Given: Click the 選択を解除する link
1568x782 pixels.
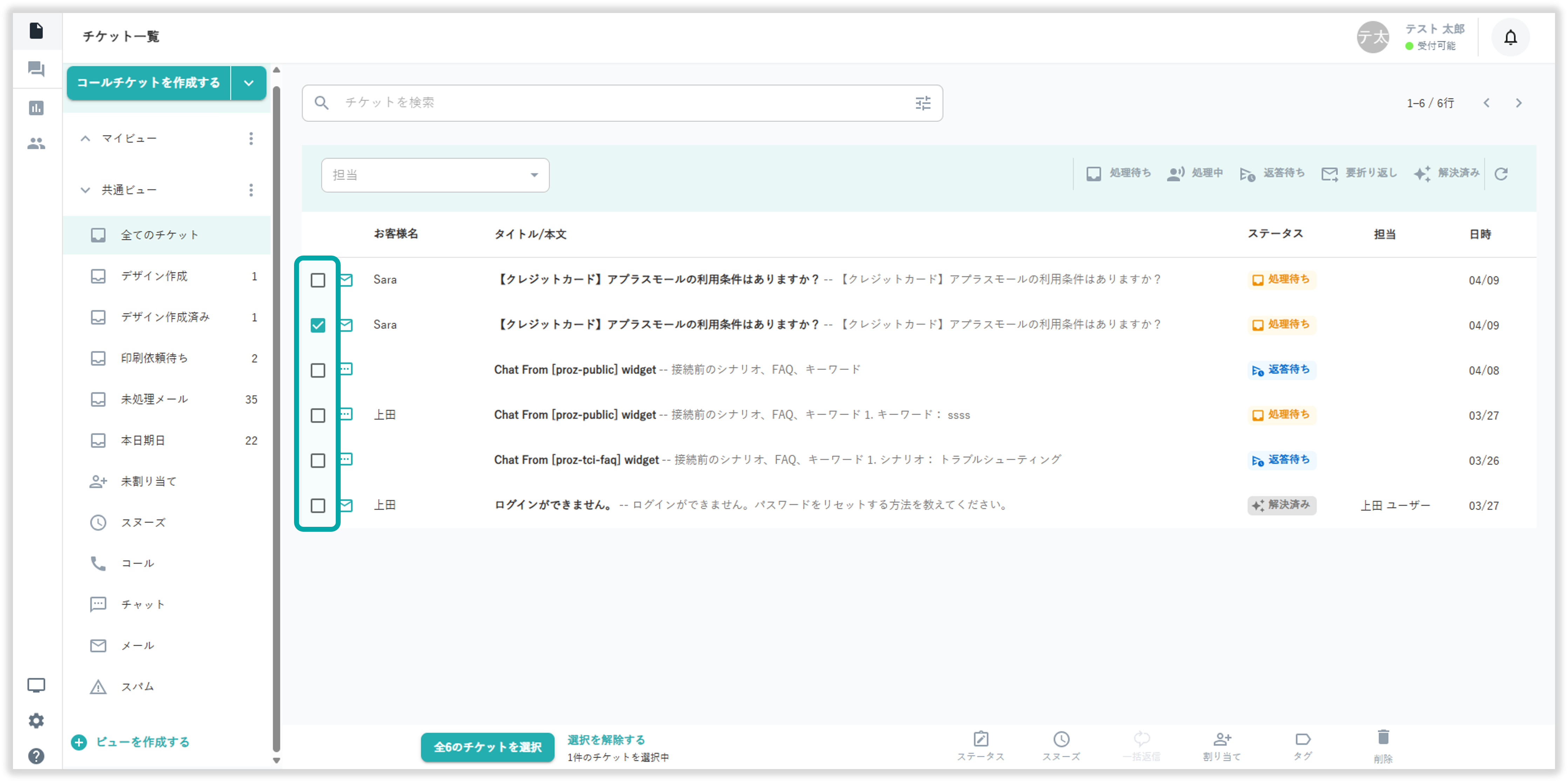Looking at the screenshot, I should 606,739.
